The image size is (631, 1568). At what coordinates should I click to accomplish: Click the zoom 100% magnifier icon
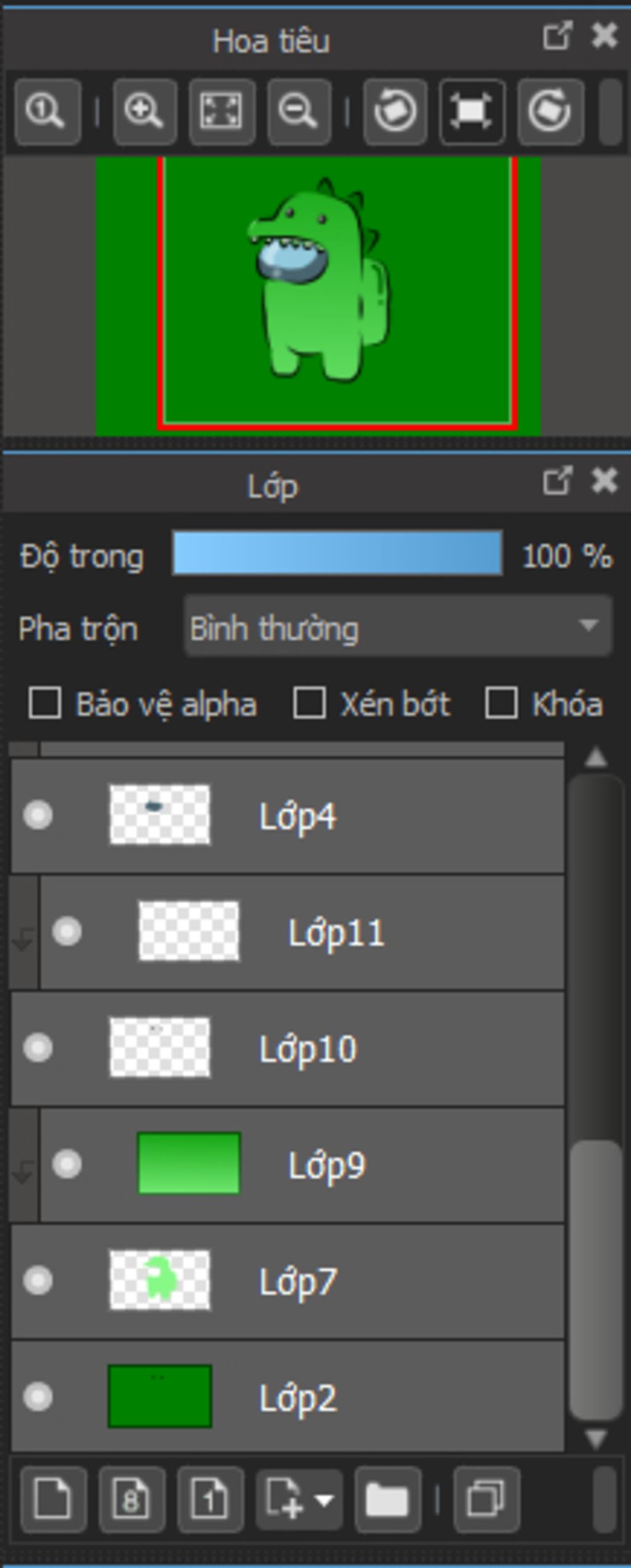[x=47, y=112]
